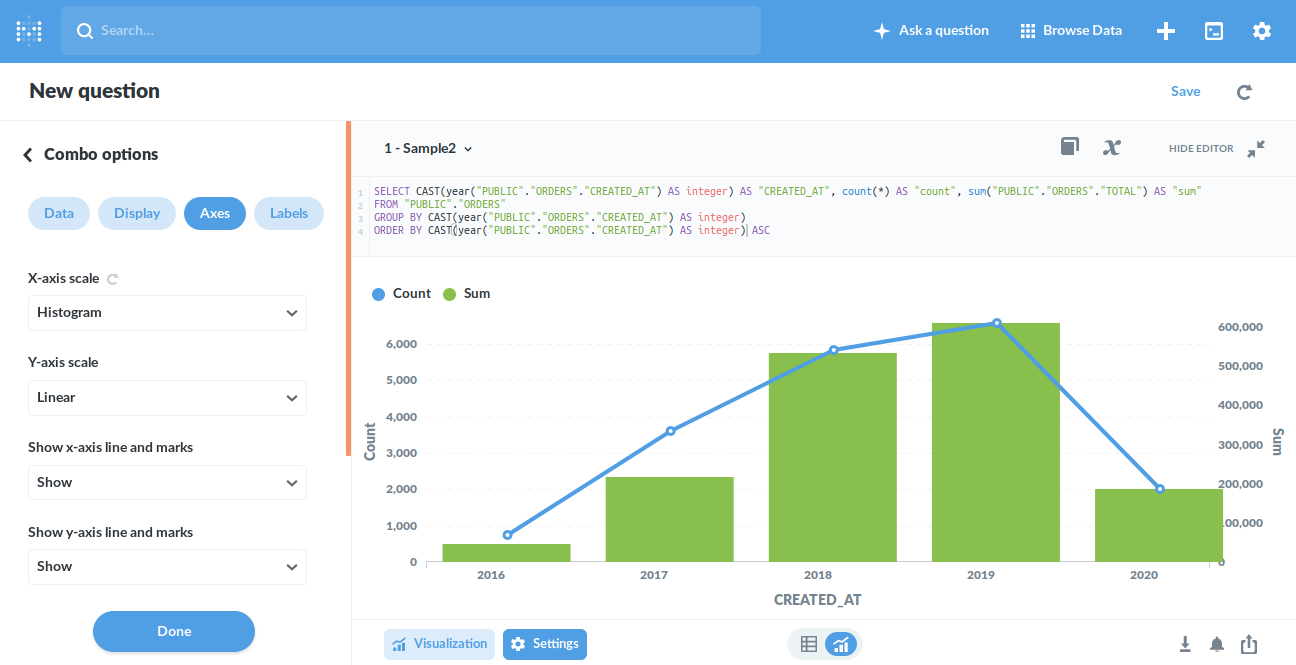
Task: Click Ask a question
Action: 931,31
